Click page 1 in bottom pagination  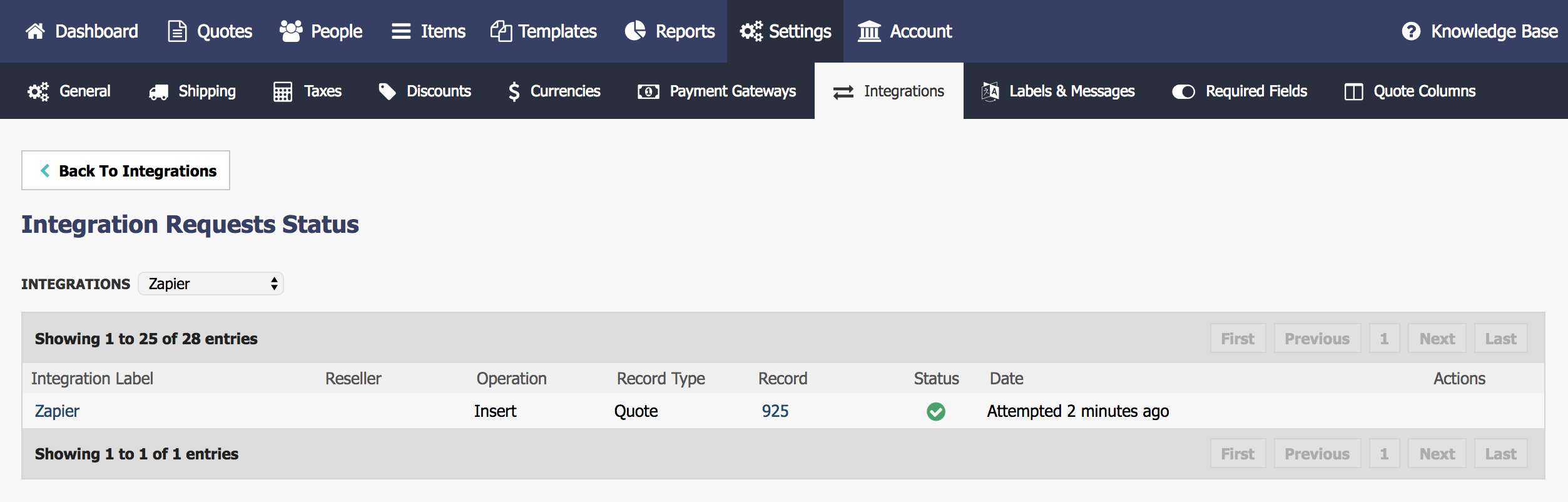[x=1384, y=454]
